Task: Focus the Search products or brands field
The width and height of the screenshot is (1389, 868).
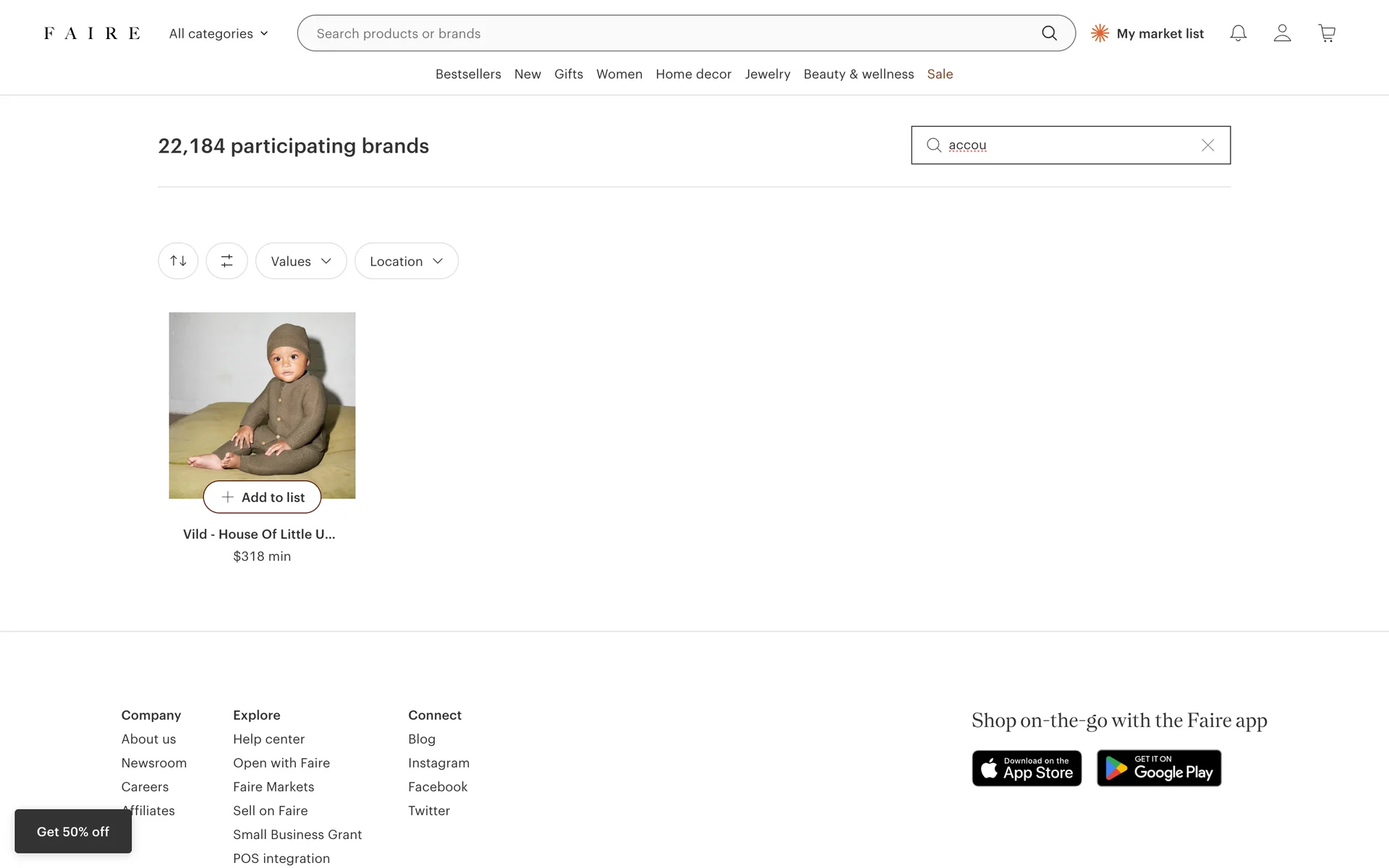Action: [666, 33]
